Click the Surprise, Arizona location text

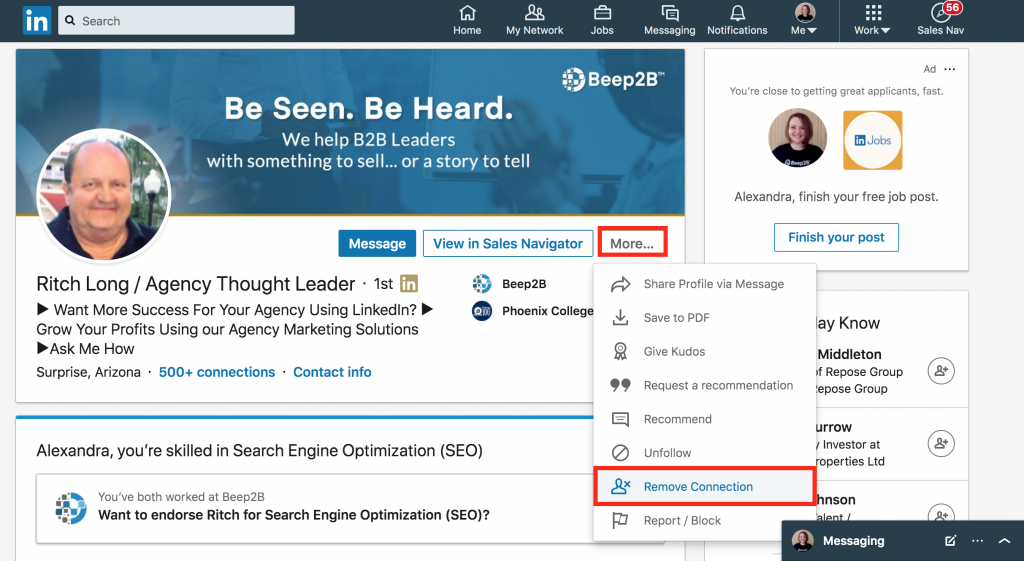point(88,372)
